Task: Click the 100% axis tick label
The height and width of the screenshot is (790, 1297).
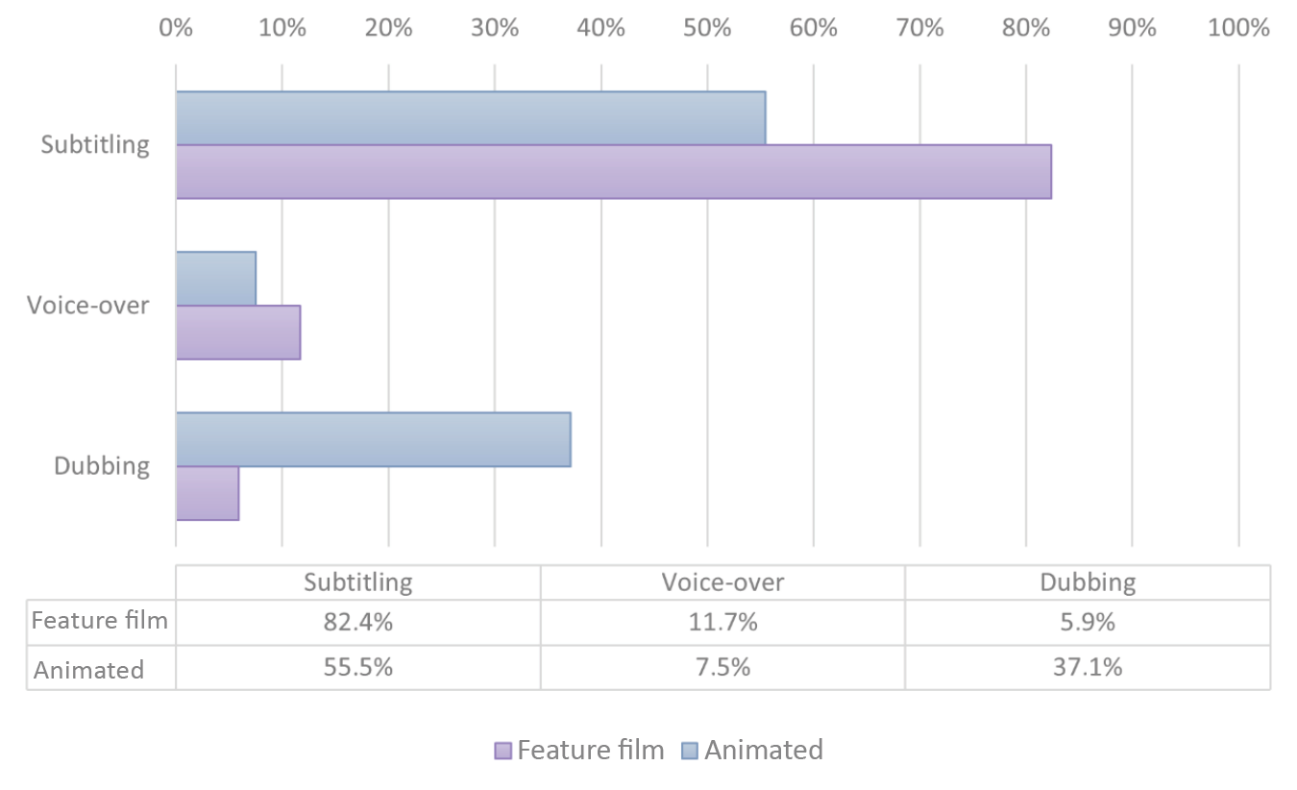Action: [1238, 28]
